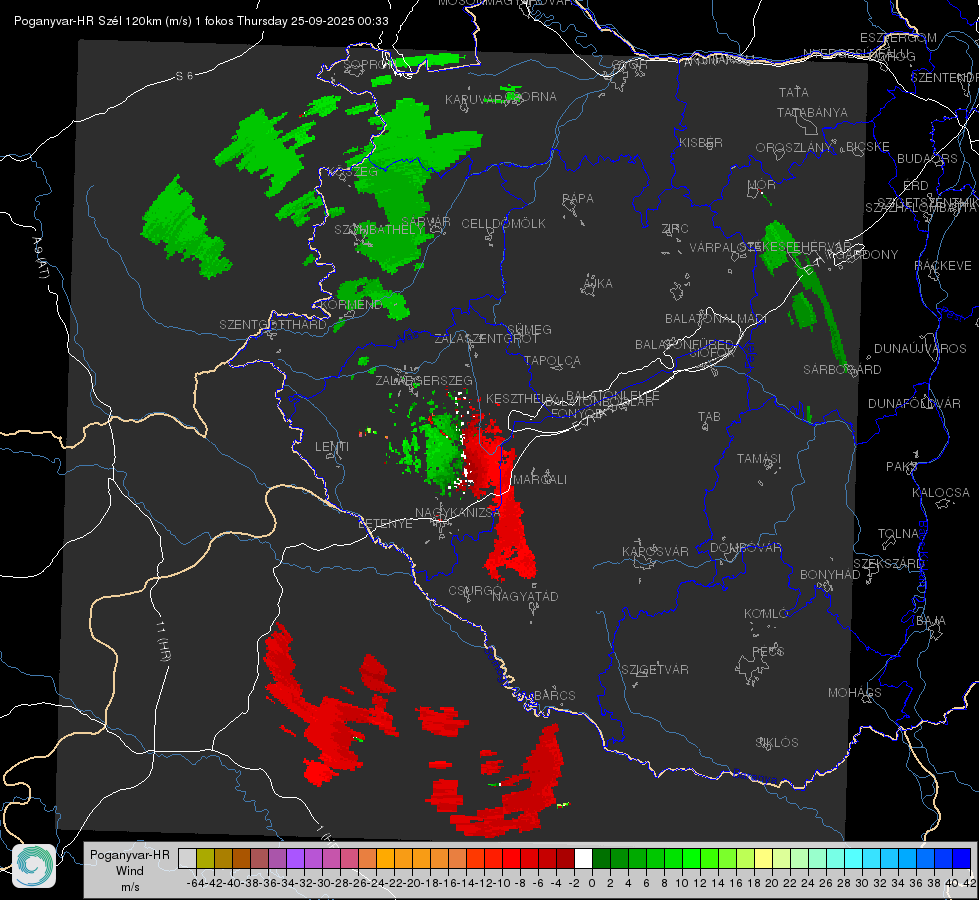Select the TATABANYA city label

click(812, 112)
